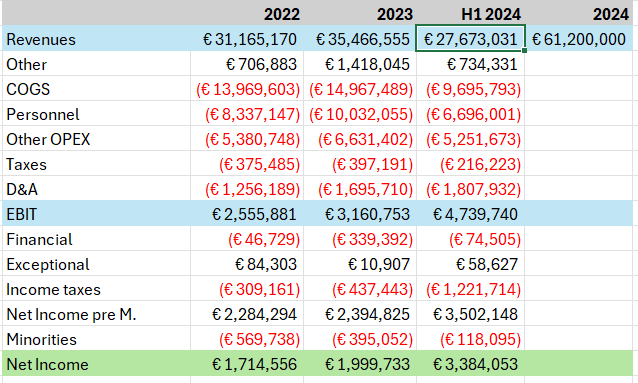This screenshot has width=638, height=383.
Task: Select Minorities cell (€ 569,738)
Action: pos(247,339)
